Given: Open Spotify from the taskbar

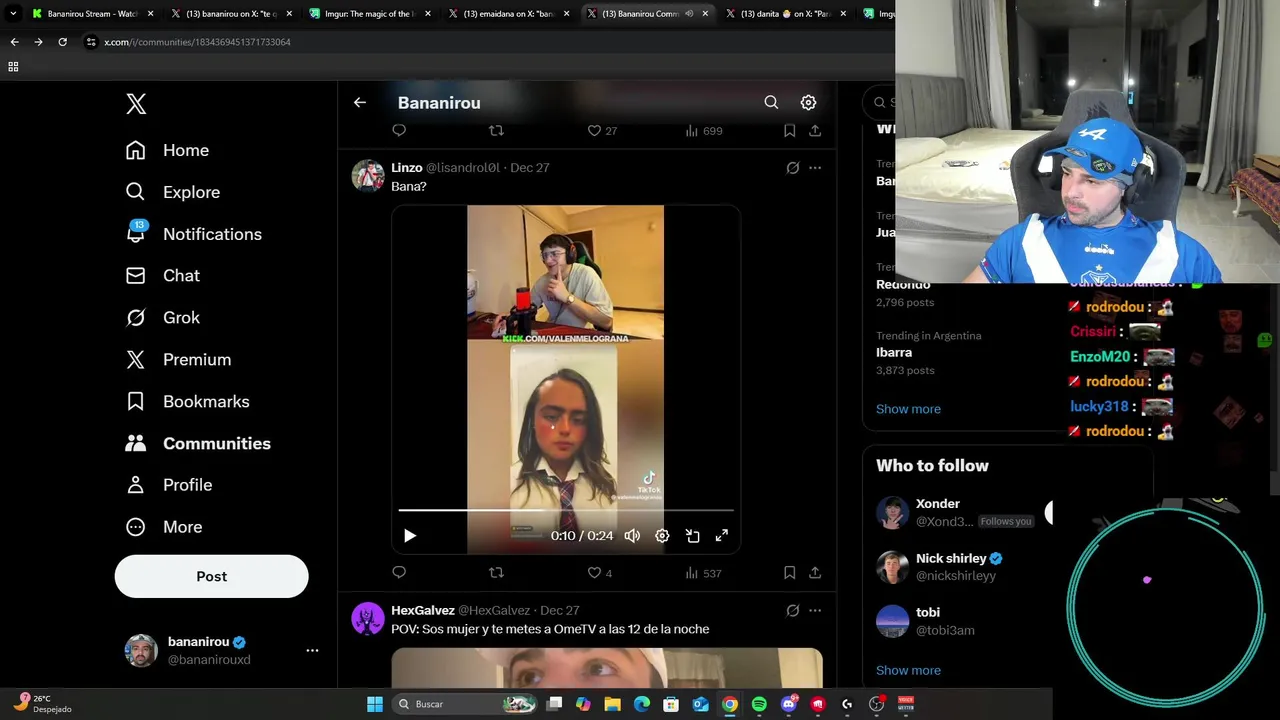Looking at the screenshot, I should pos(759,704).
